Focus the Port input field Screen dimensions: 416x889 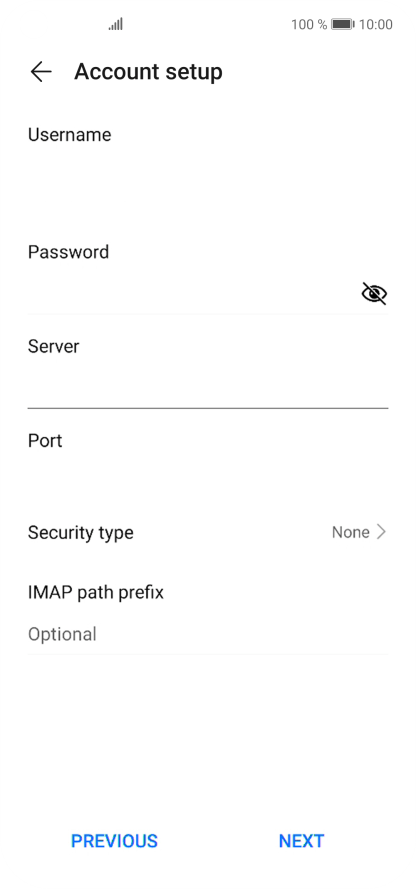pos(208,482)
